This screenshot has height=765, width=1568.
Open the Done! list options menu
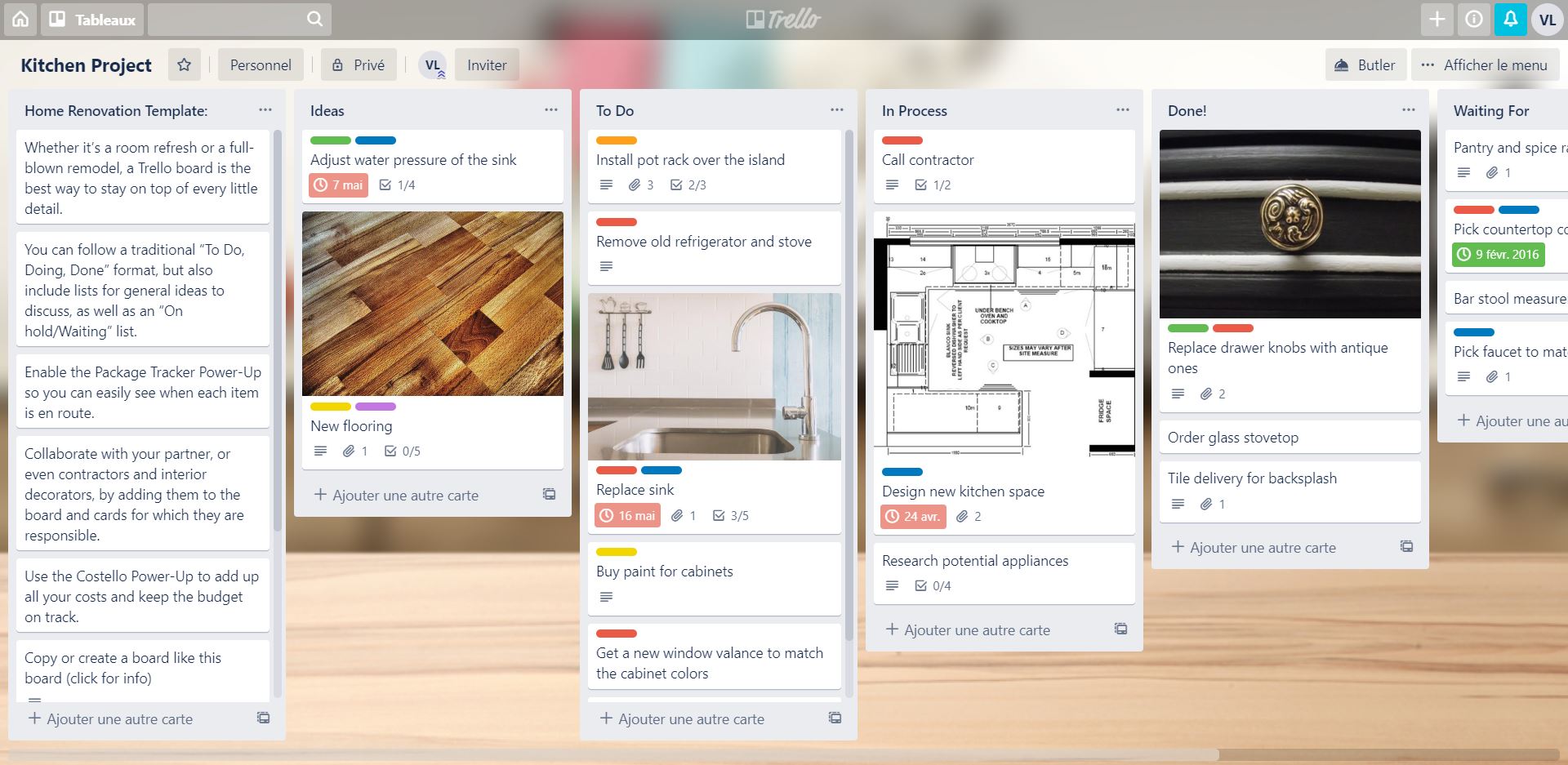pyautogui.click(x=1407, y=109)
